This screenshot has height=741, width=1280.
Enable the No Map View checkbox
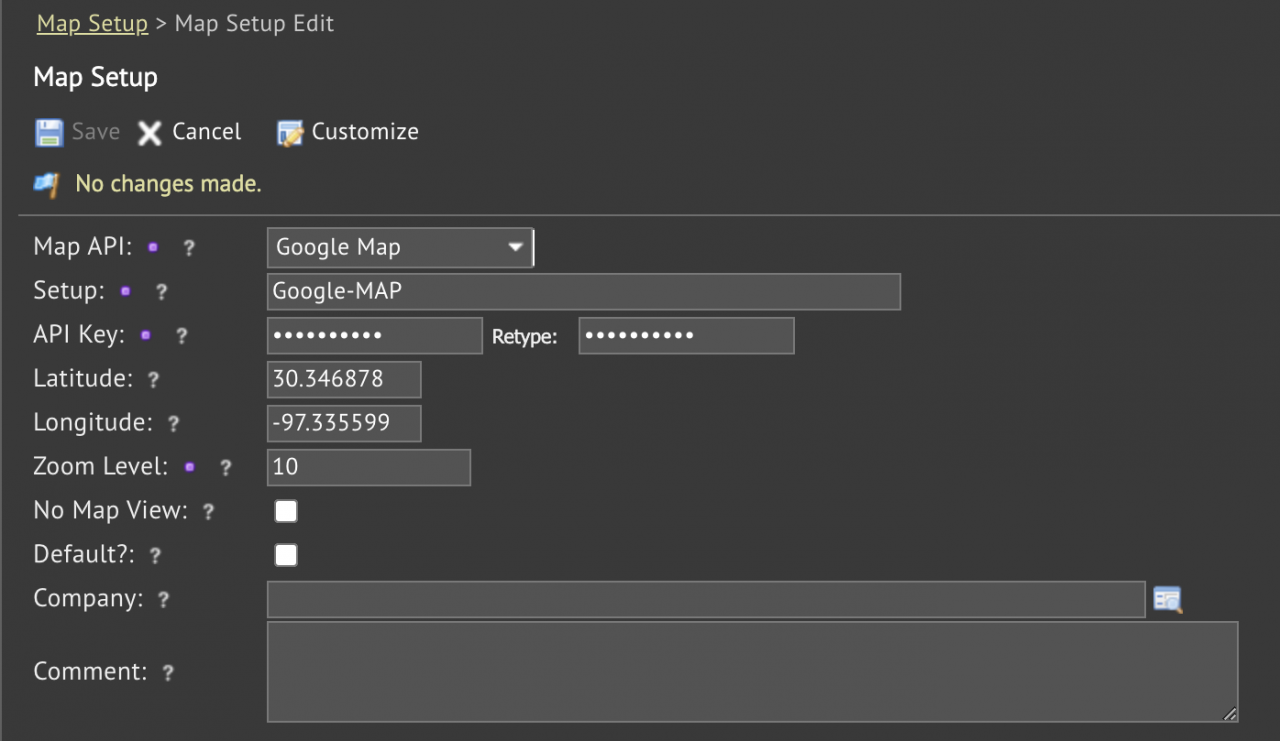point(286,512)
